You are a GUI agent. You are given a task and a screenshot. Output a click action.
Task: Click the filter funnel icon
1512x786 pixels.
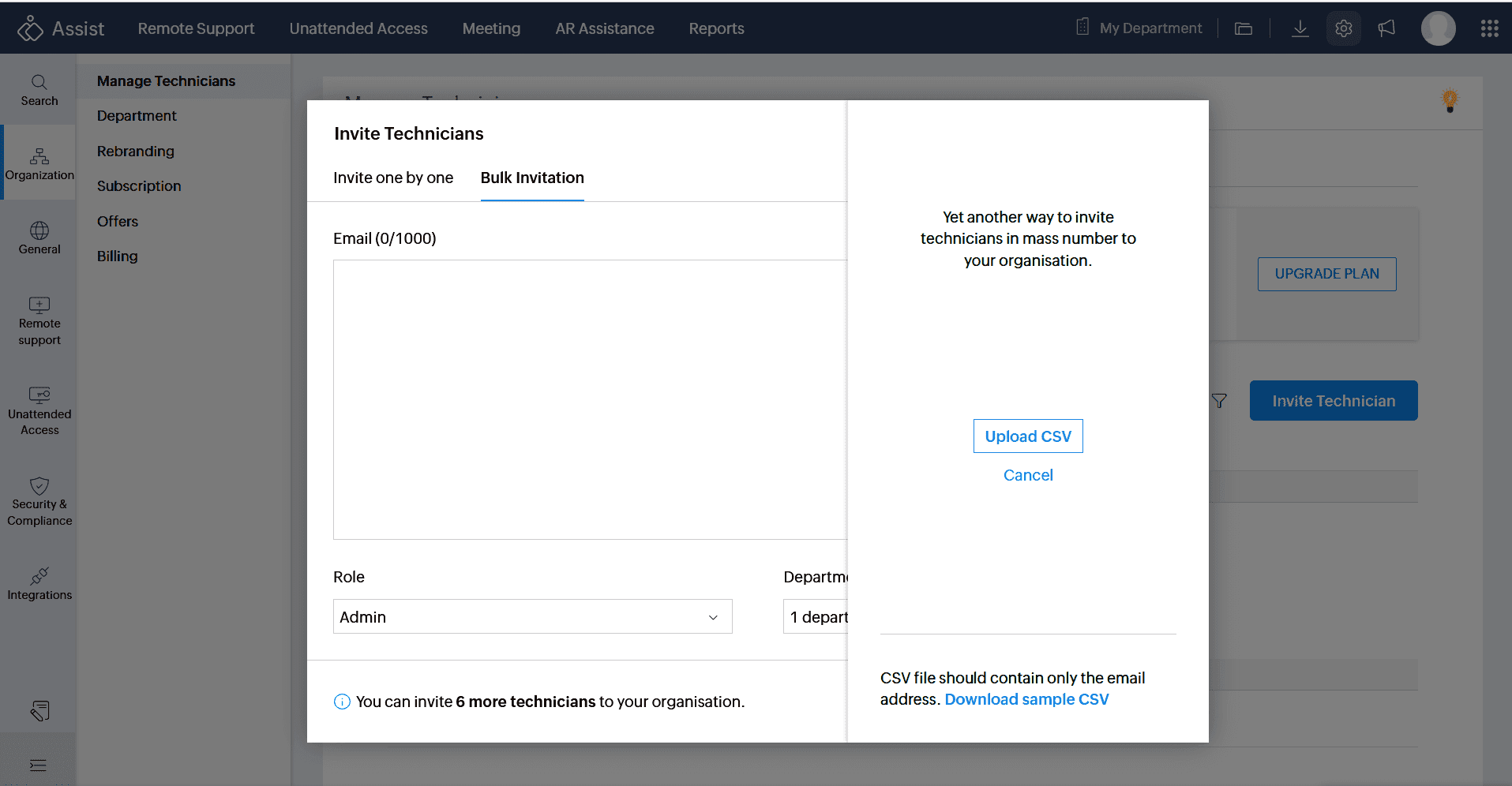click(x=1219, y=401)
